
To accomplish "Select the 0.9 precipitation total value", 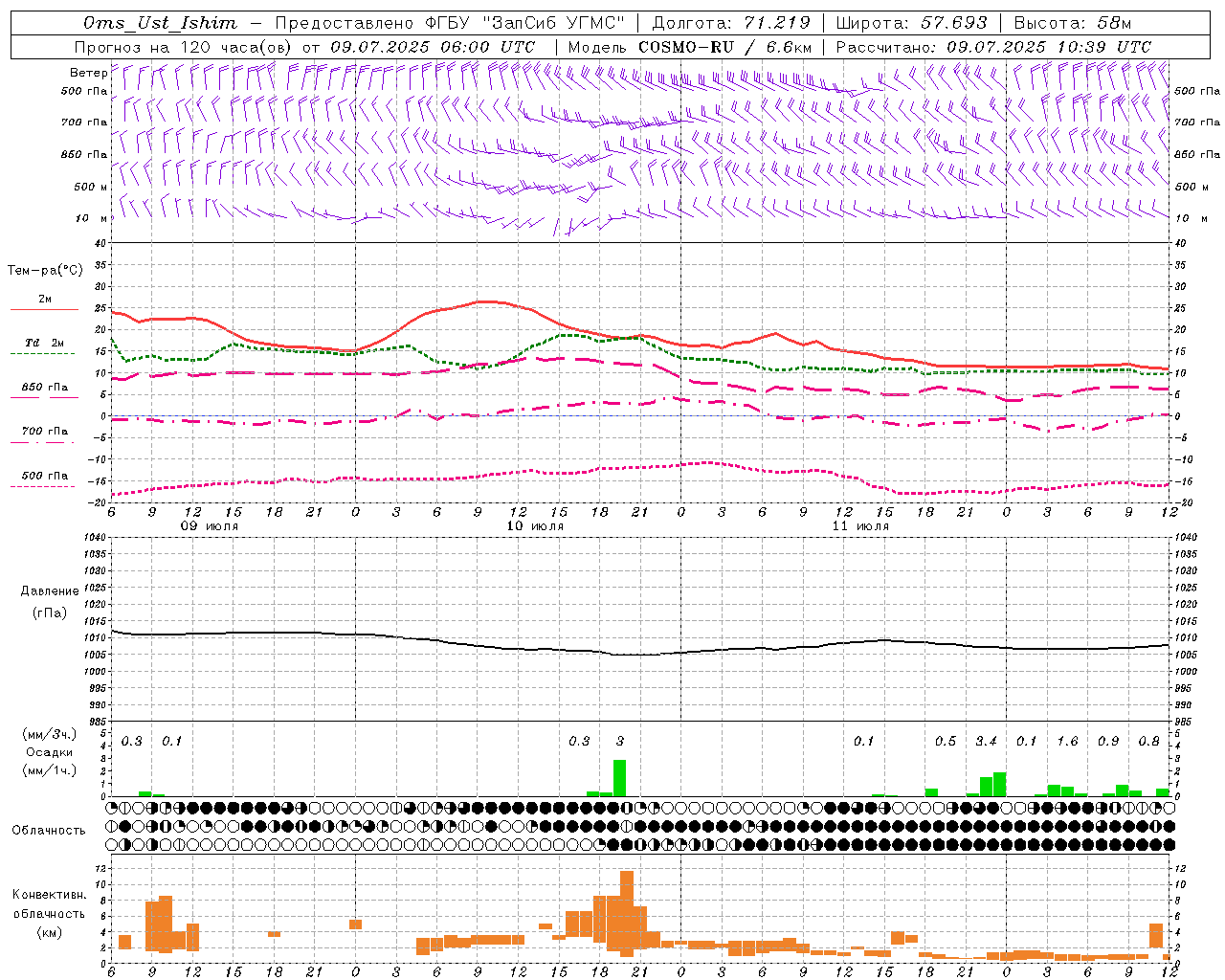I will pos(1108,742).
